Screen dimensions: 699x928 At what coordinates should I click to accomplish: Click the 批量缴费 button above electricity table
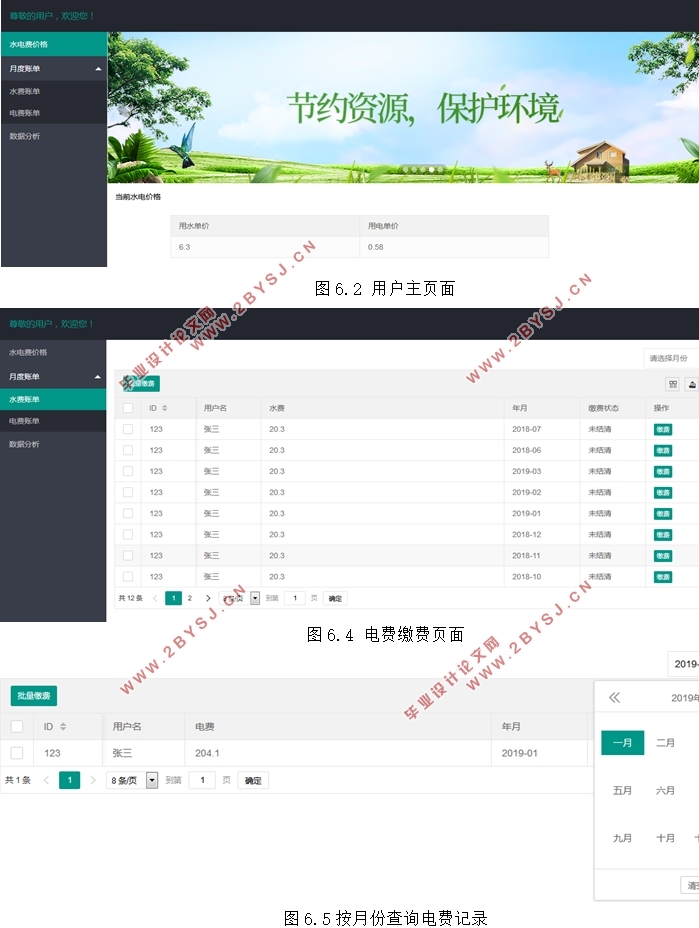(34, 695)
